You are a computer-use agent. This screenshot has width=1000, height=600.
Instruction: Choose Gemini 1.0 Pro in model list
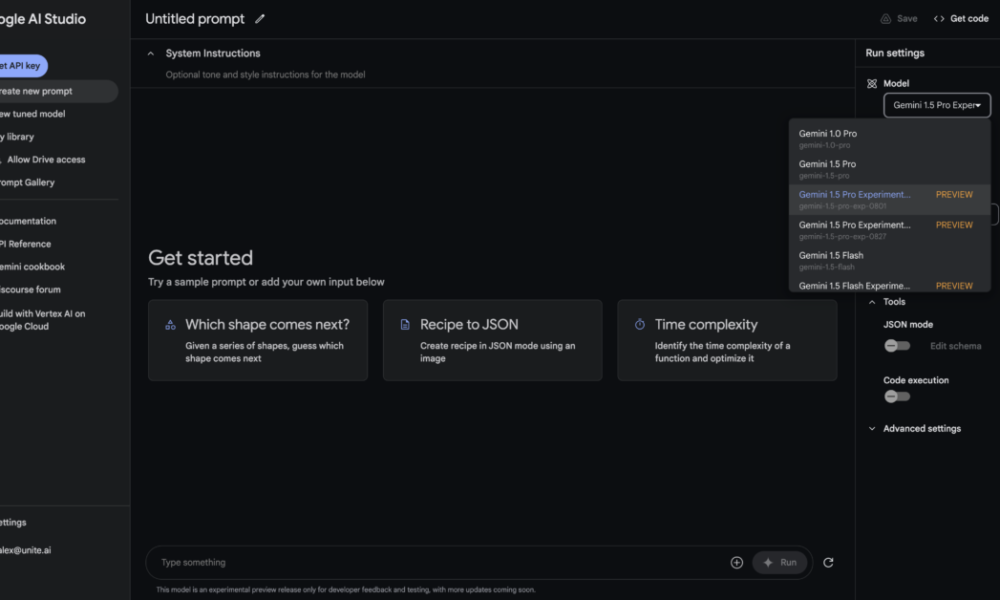pyautogui.click(x=828, y=134)
